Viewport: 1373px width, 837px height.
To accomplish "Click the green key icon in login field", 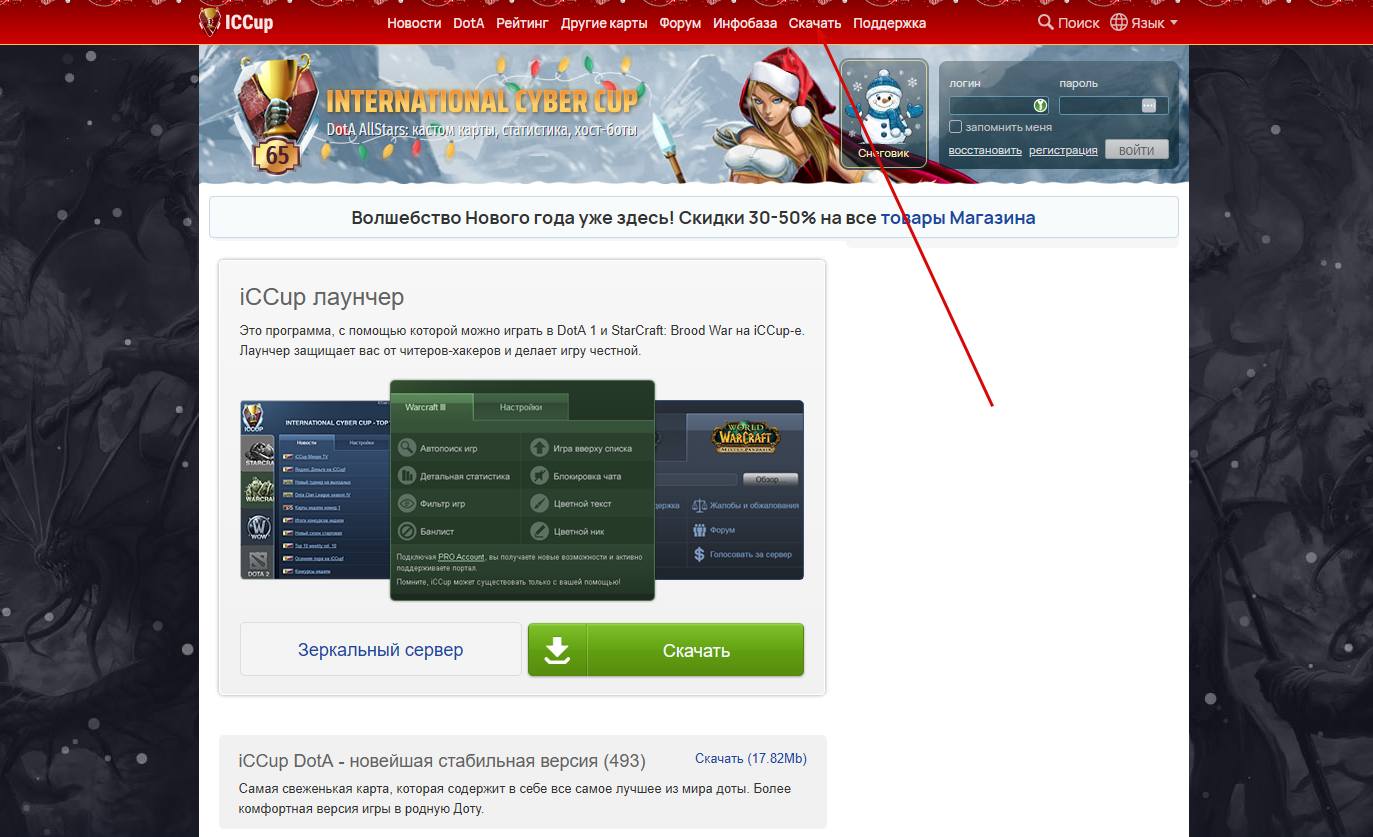I will coord(1040,105).
